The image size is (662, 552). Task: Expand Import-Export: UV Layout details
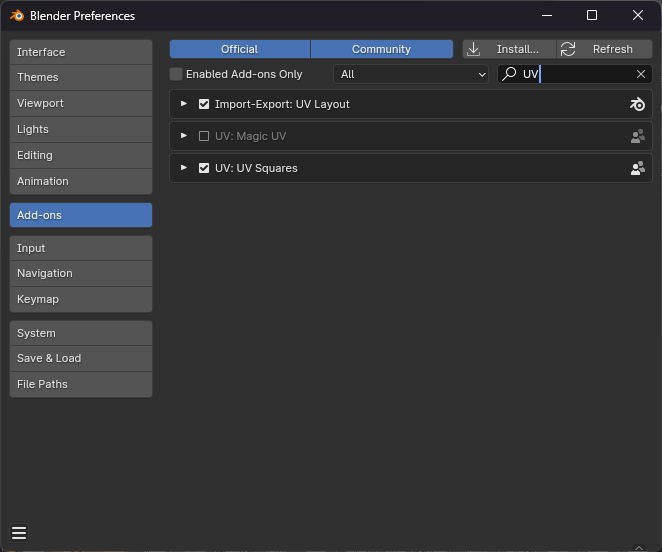(184, 103)
